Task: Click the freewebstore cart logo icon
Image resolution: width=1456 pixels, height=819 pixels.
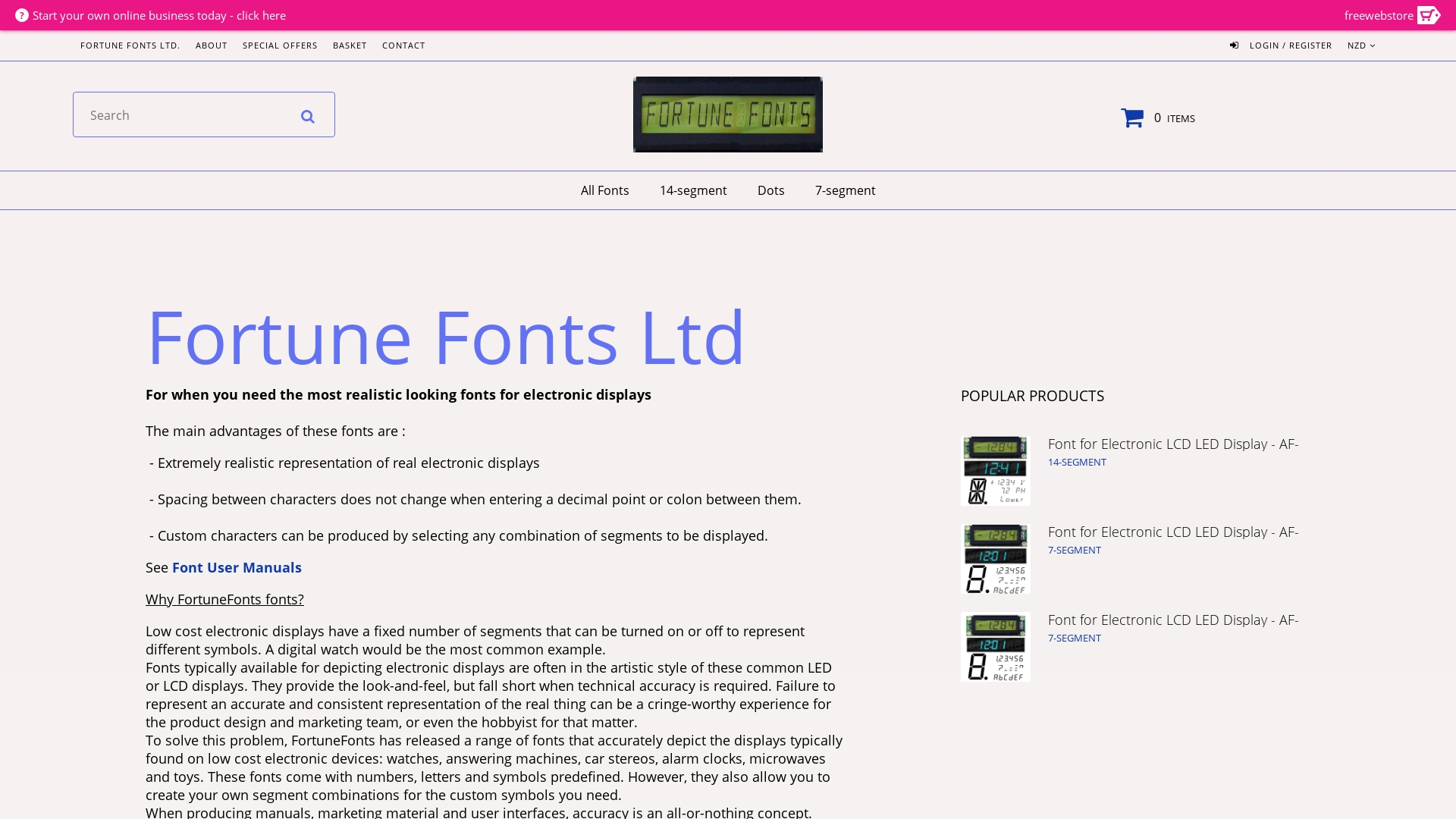Action: (x=1429, y=15)
